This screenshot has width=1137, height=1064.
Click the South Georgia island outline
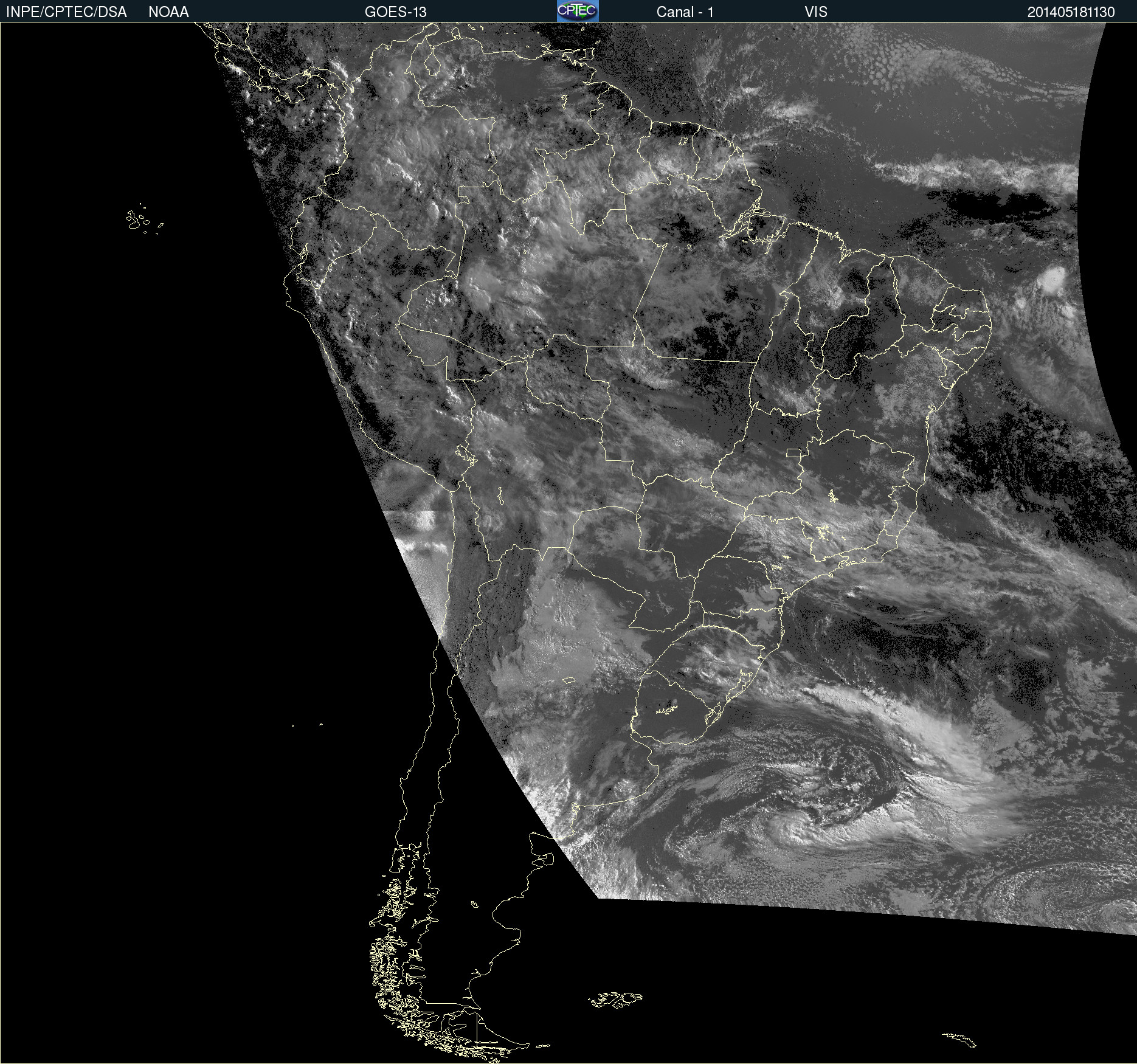pyautogui.click(x=960, y=1040)
